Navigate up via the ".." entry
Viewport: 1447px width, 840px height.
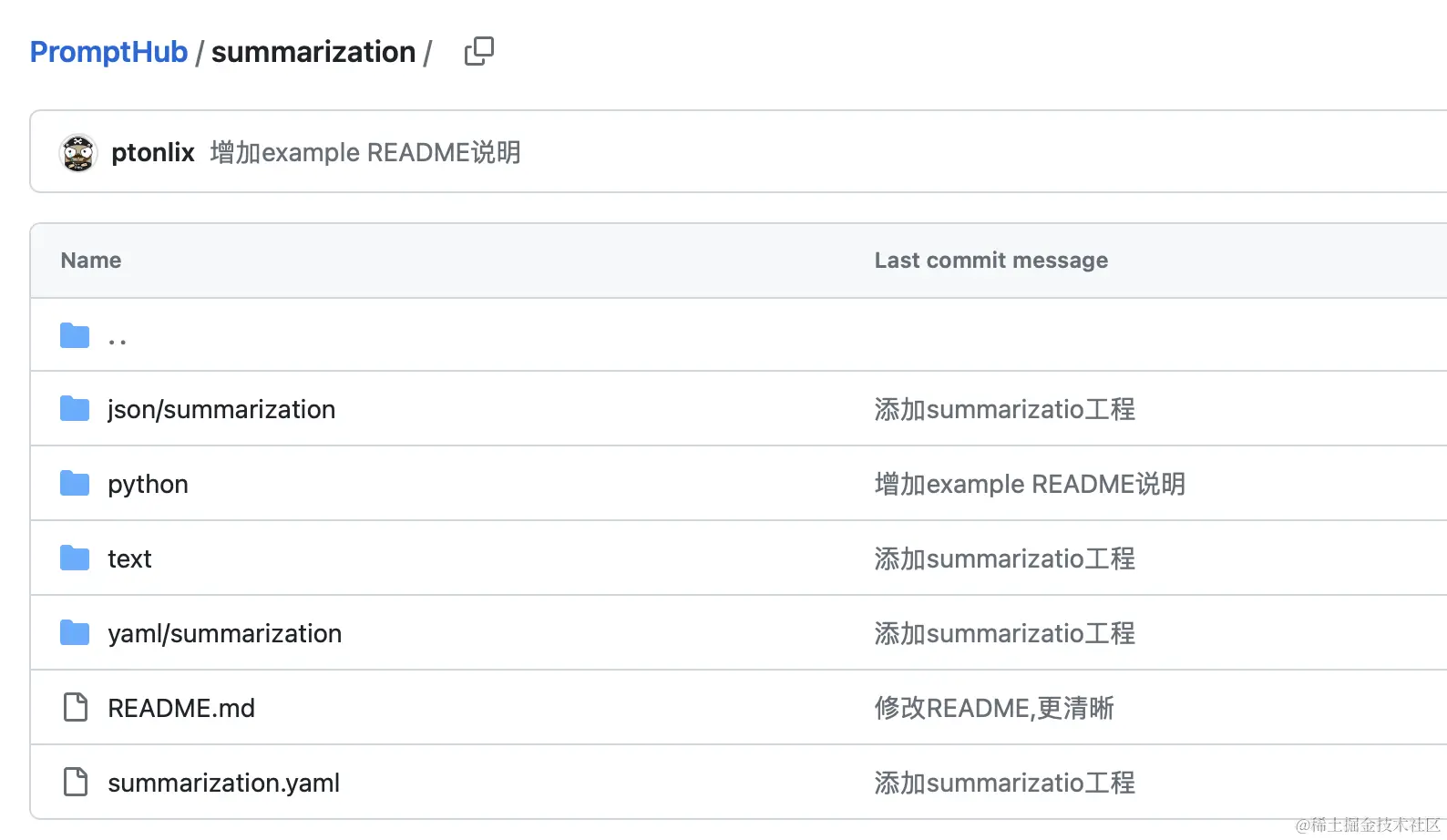(x=118, y=339)
